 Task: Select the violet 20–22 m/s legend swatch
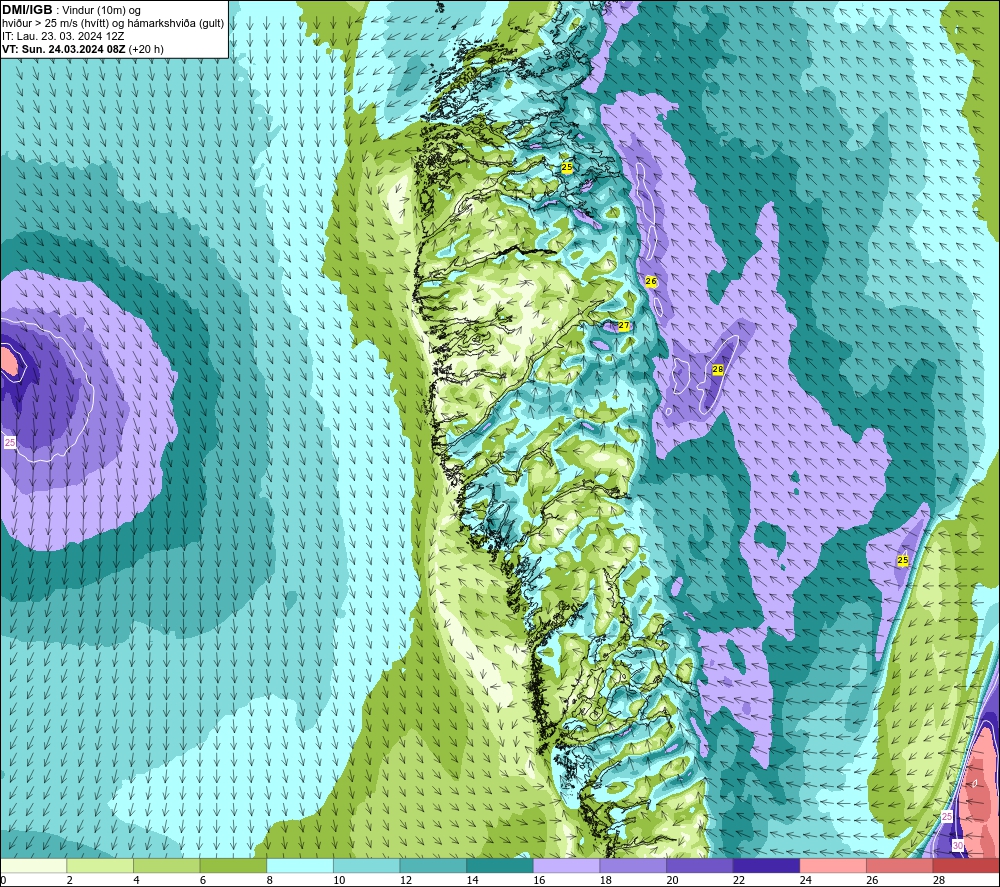700,865
